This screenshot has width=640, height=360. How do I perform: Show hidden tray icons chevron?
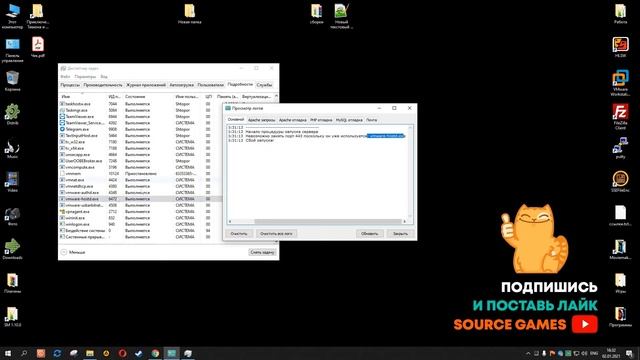point(528,353)
